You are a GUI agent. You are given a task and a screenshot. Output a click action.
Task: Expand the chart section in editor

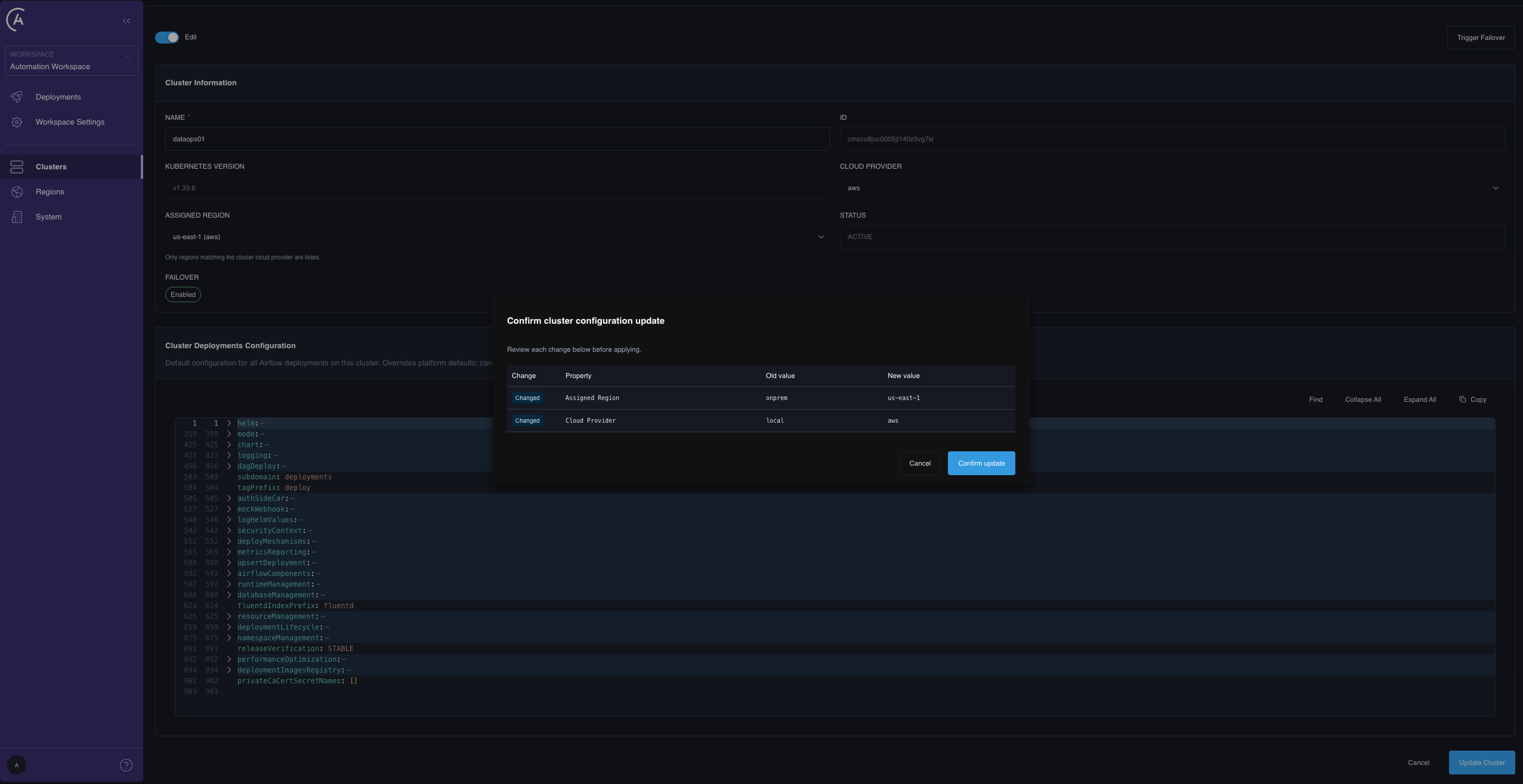[x=229, y=445]
